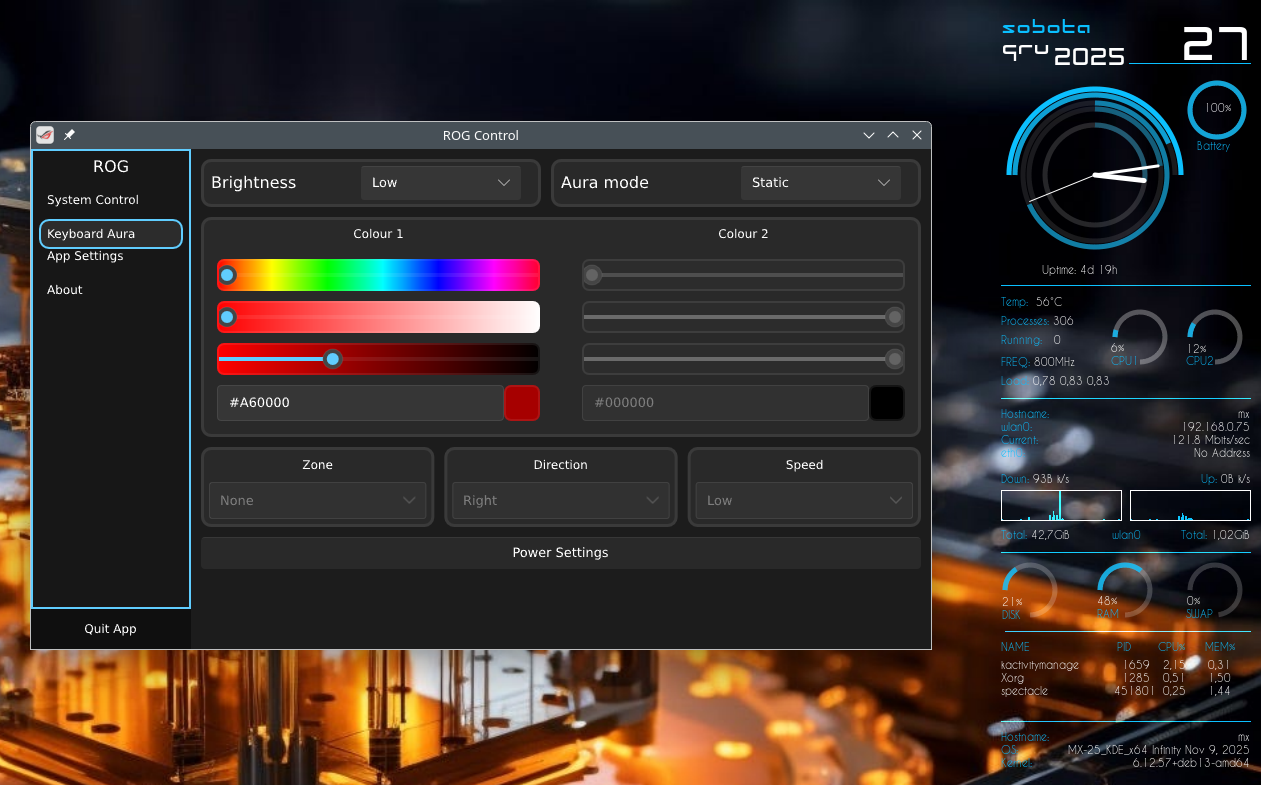Click the Colour 1 label
Screen dimensions: 1261x785
pos(378,234)
